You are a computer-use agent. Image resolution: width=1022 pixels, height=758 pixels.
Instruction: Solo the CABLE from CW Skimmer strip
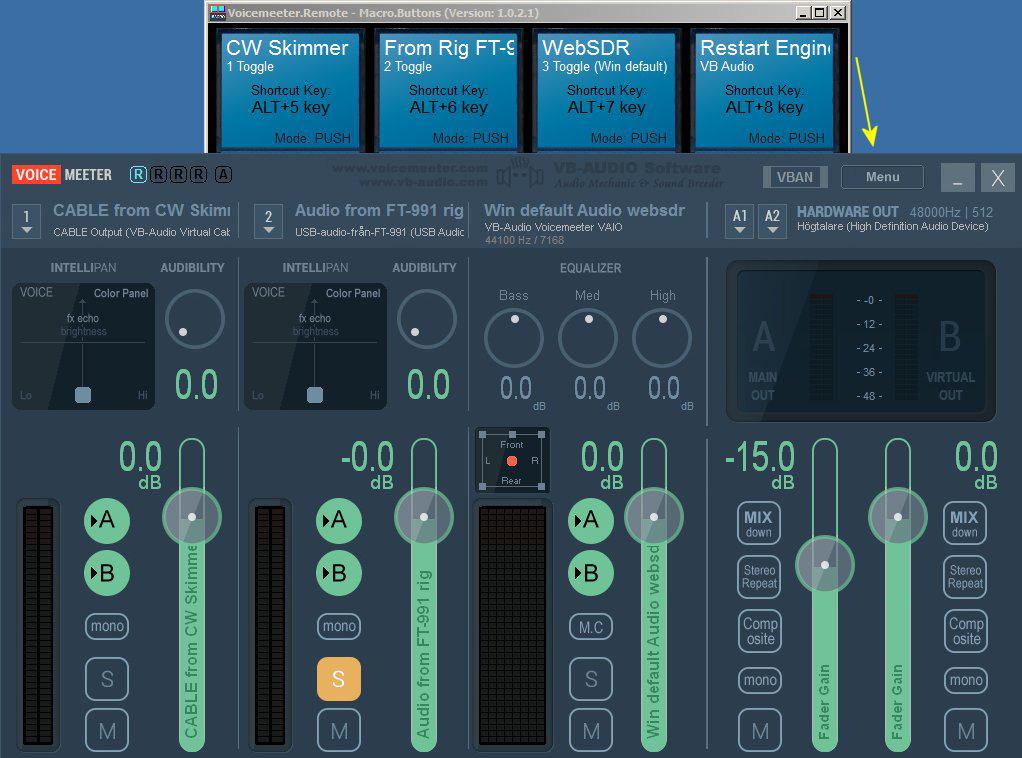tap(107, 679)
